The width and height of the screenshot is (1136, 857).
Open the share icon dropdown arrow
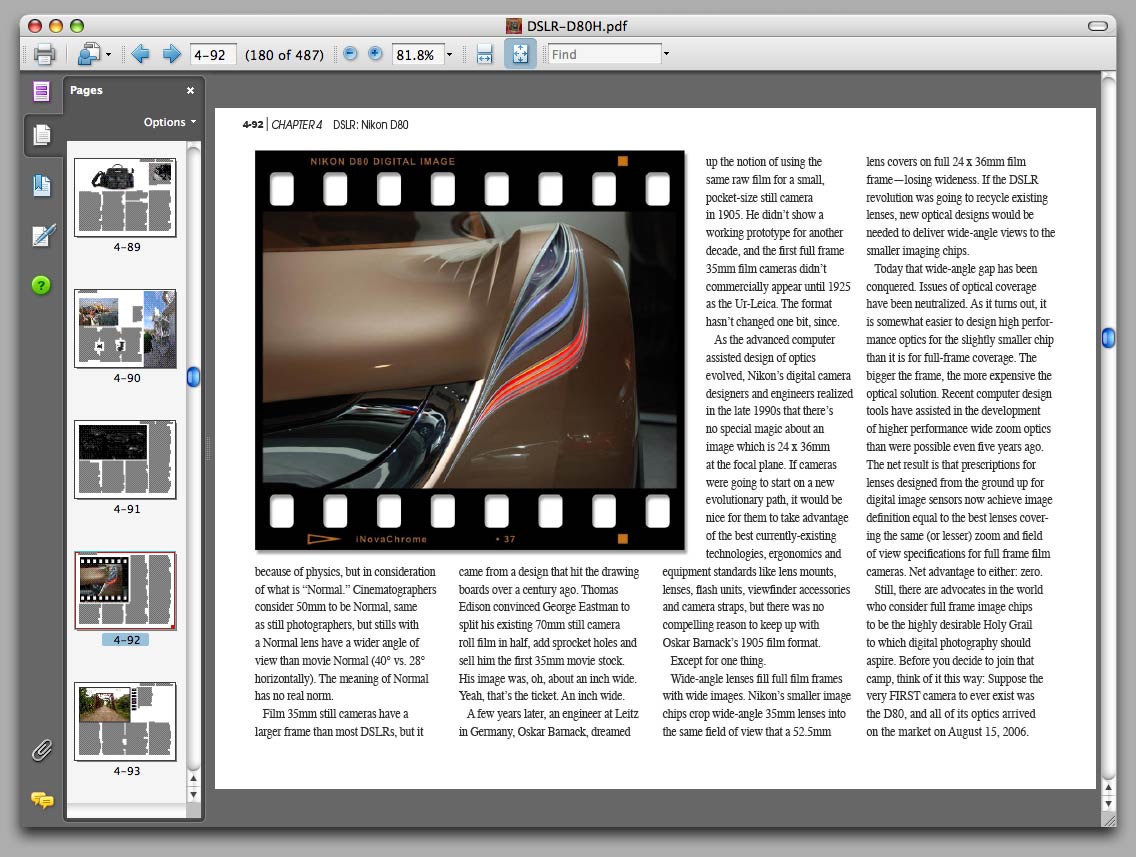(109, 54)
